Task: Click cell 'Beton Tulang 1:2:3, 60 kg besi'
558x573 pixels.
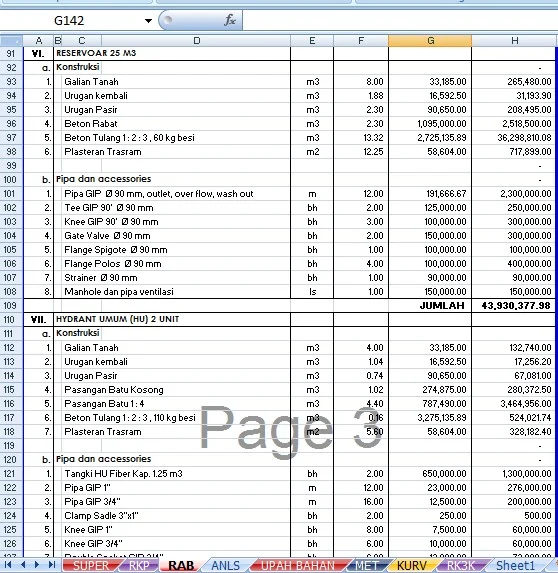Action: (129, 138)
